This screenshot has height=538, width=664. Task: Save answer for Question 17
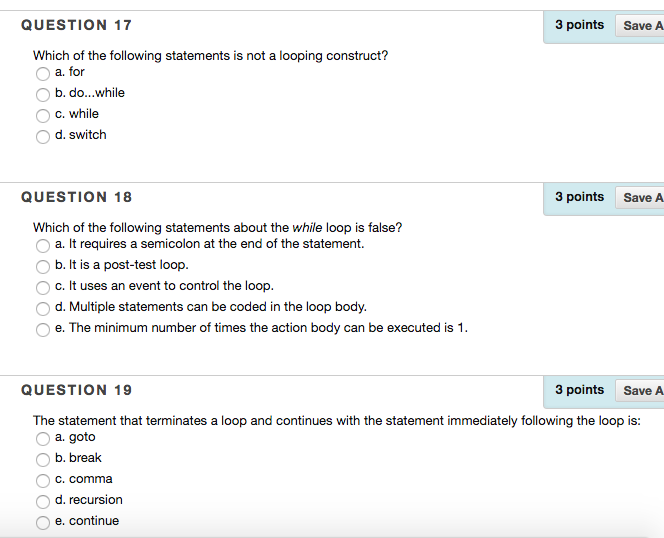coord(640,26)
